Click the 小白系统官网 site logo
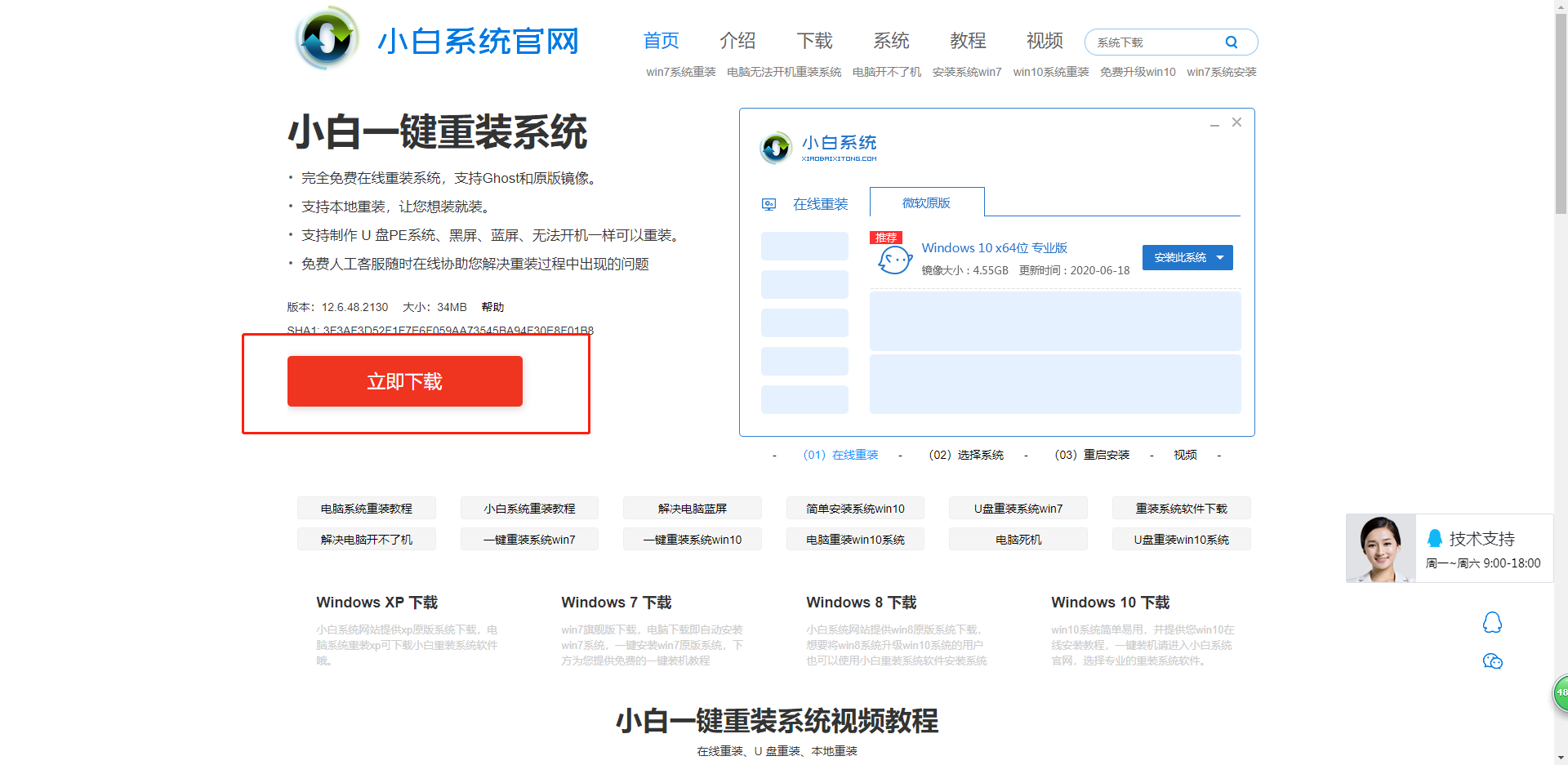Viewport: 1568px width, 765px height. coord(437,39)
